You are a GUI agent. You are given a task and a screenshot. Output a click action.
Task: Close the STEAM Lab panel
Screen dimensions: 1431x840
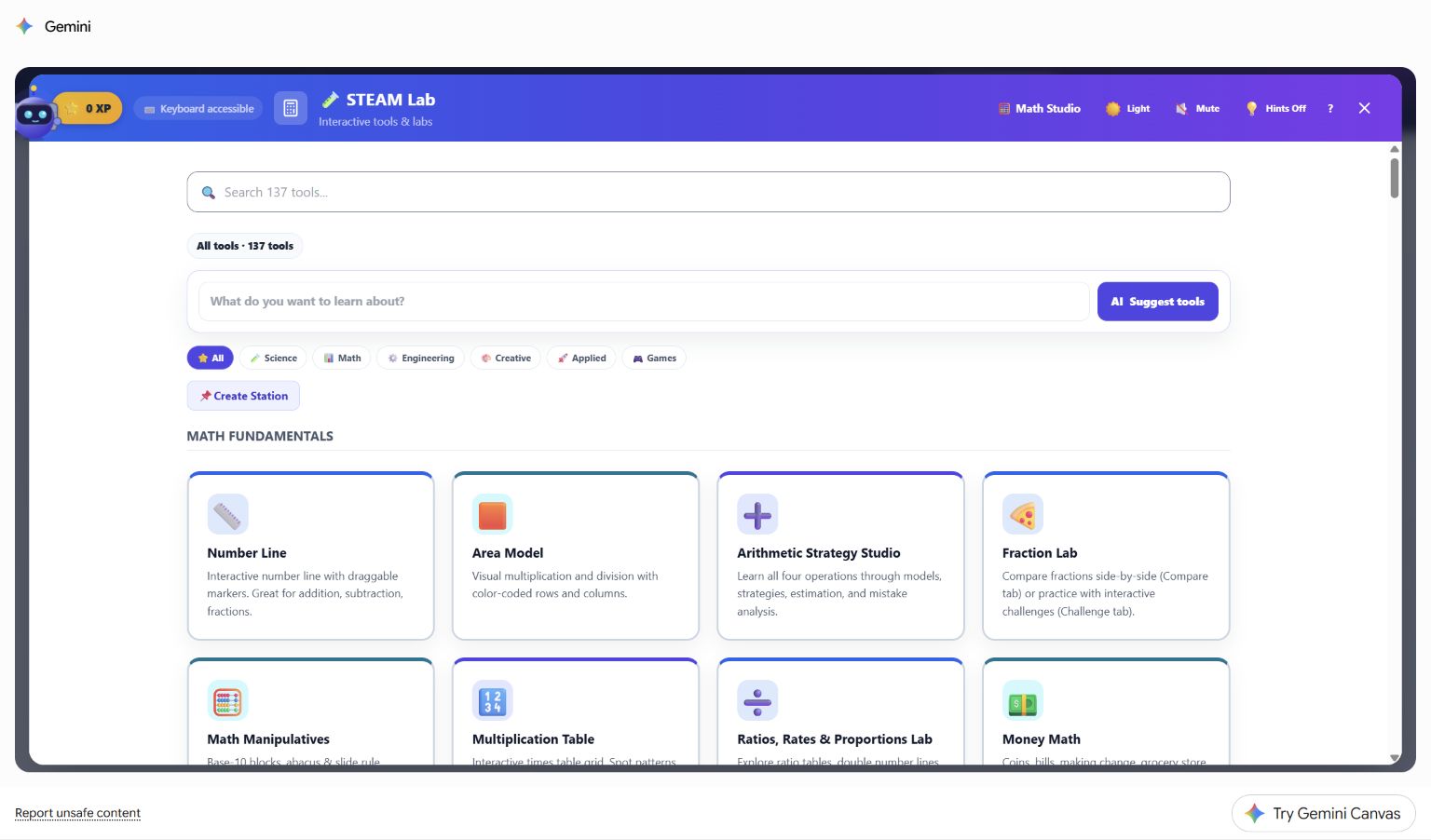click(1364, 108)
